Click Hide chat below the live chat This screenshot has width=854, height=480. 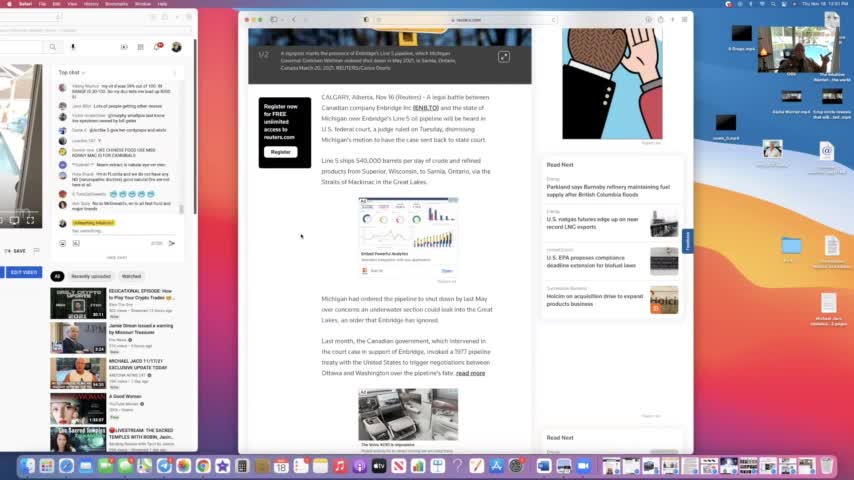click(x=117, y=258)
